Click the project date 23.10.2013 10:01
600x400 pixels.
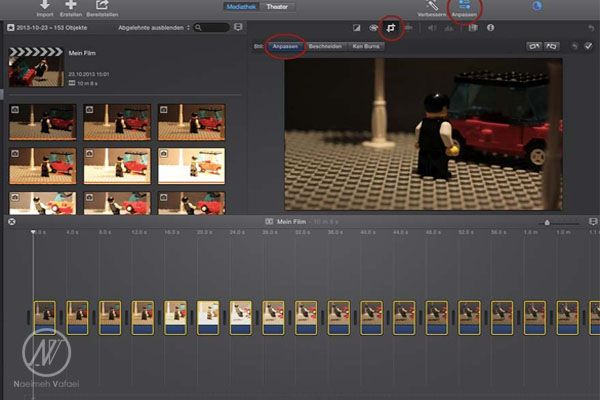pos(89,74)
